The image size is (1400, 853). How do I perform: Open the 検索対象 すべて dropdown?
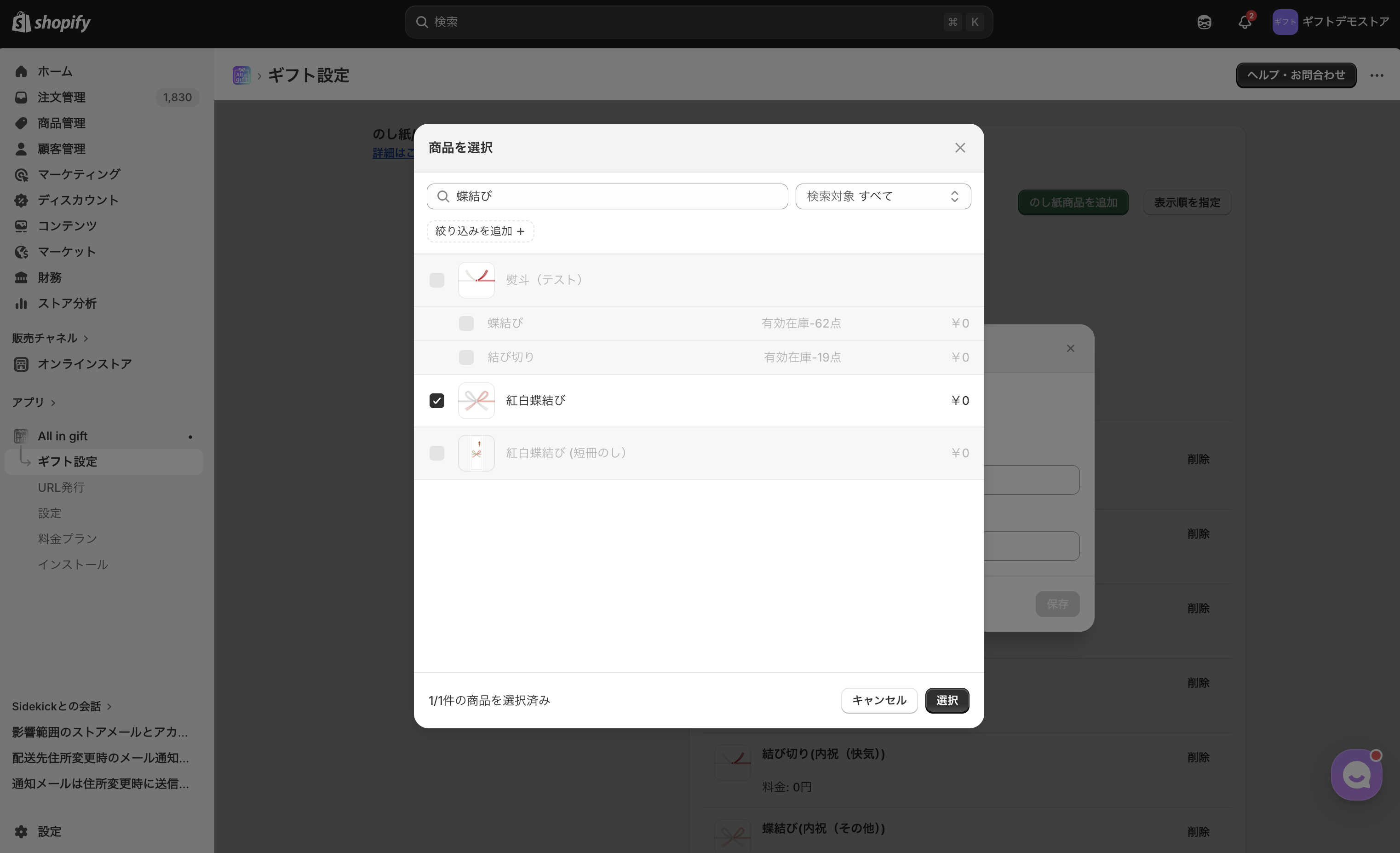pyautogui.click(x=883, y=196)
